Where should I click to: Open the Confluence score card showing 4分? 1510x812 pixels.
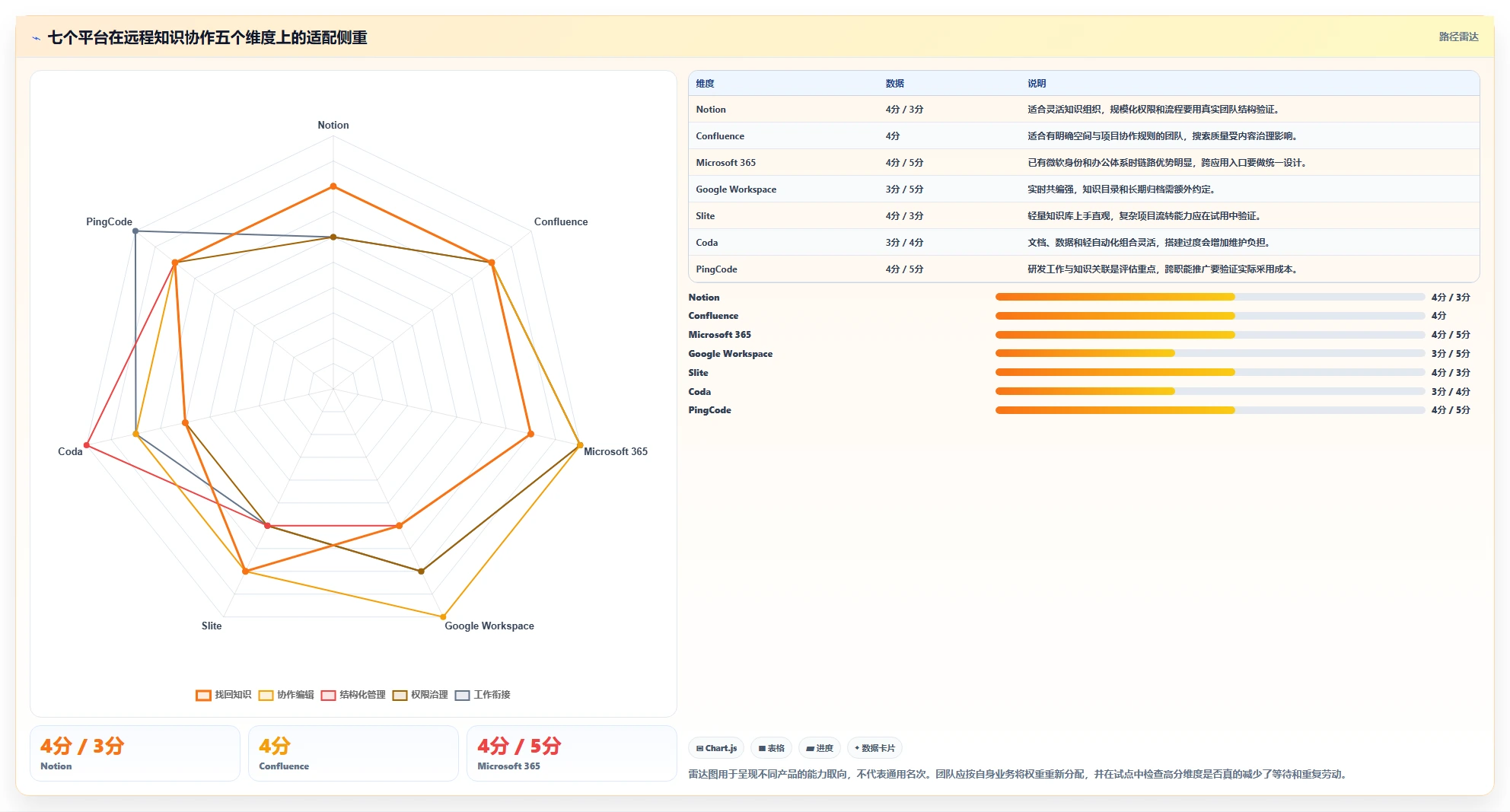353,753
